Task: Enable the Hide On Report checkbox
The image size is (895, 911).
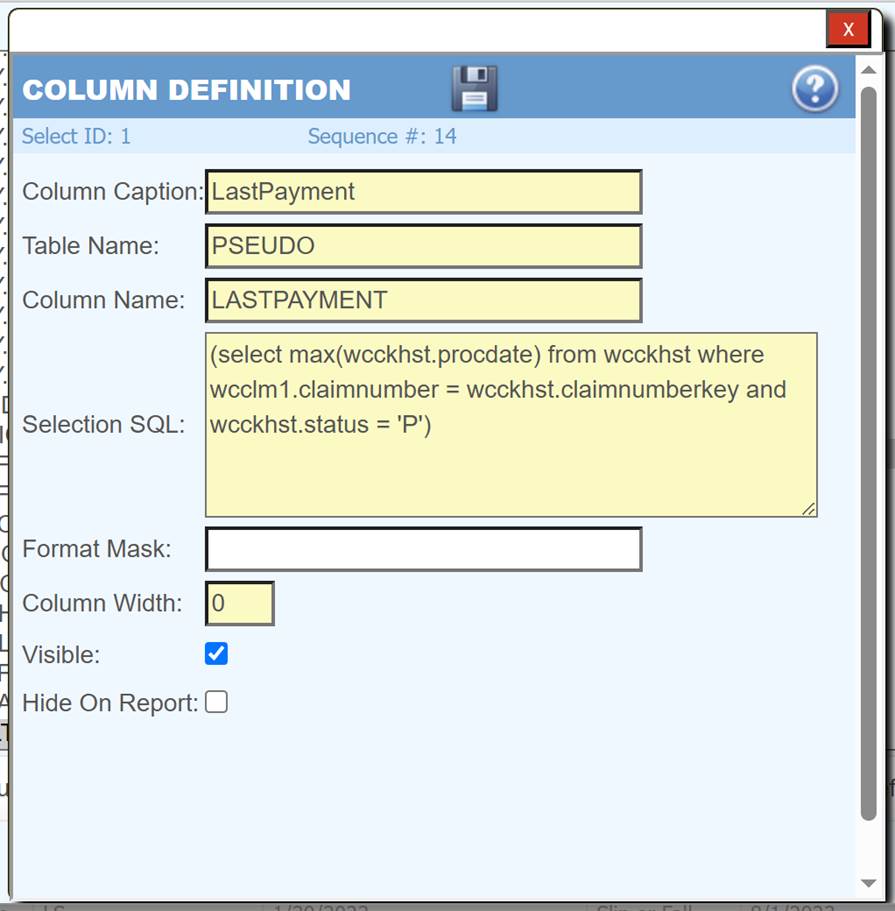Action: coord(216,701)
